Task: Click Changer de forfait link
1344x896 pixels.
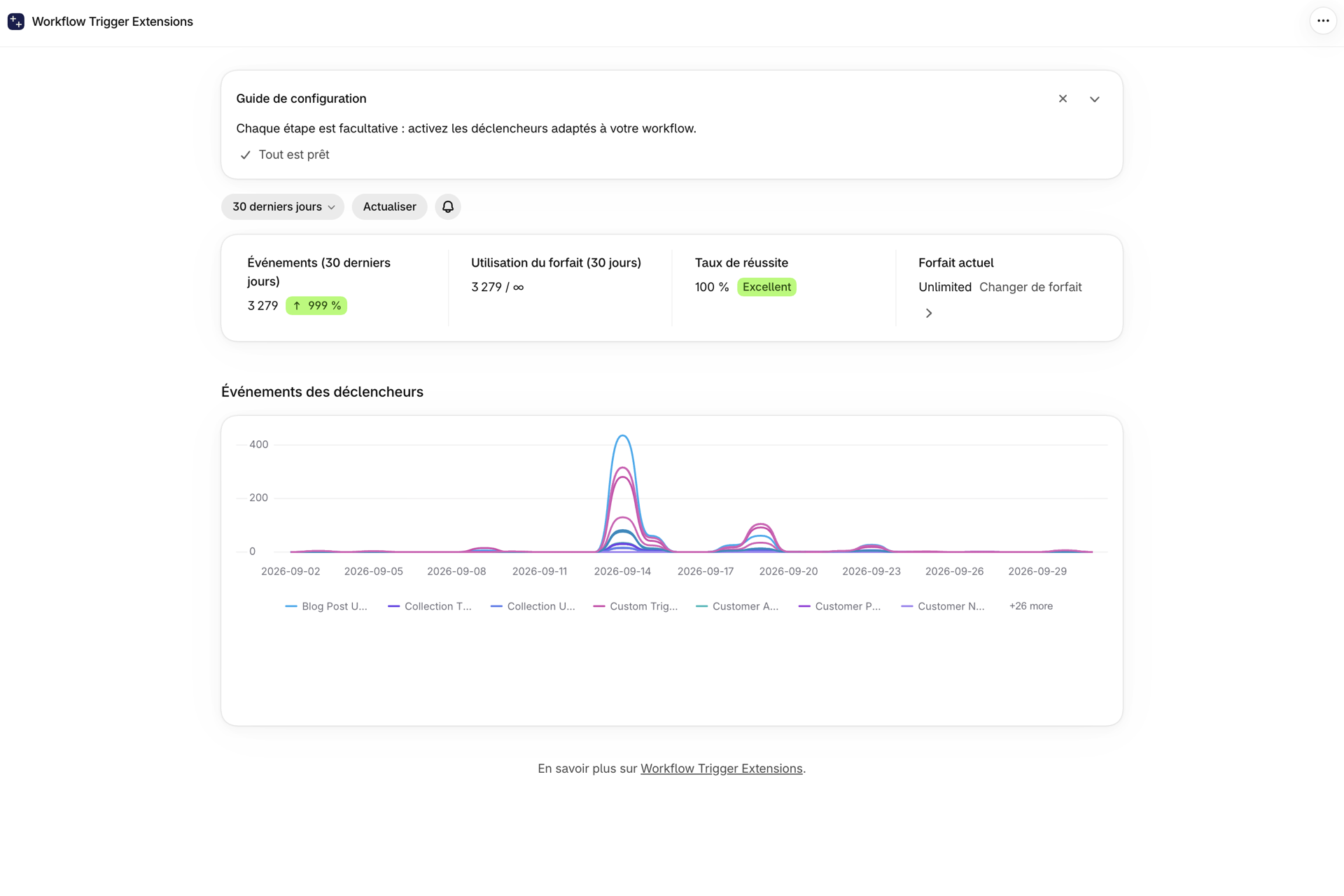Action: (x=1030, y=287)
